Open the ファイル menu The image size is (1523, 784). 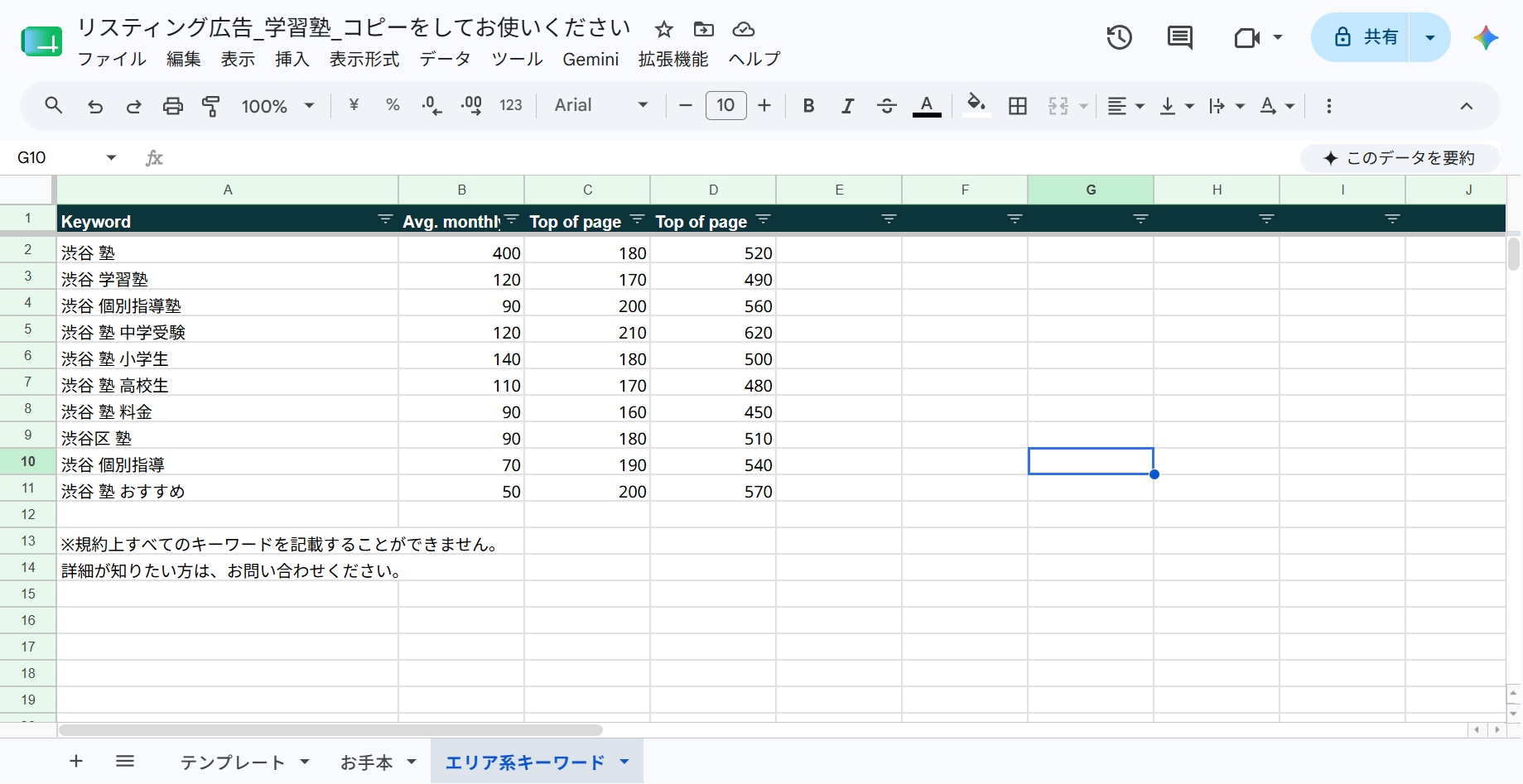[x=112, y=59]
